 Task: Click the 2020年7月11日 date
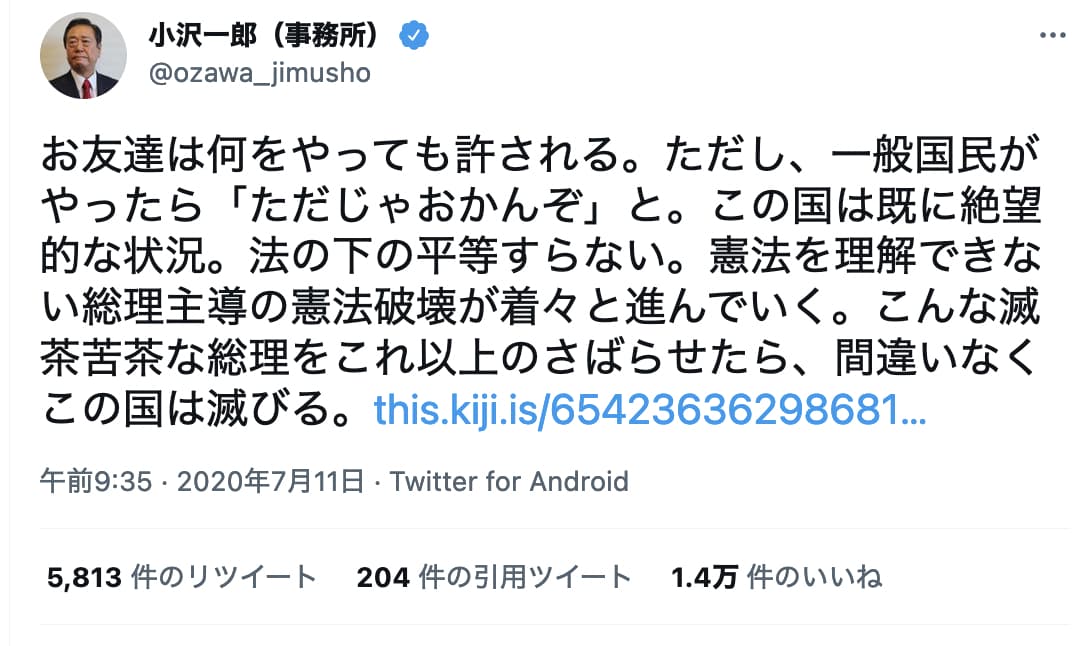click(x=270, y=482)
